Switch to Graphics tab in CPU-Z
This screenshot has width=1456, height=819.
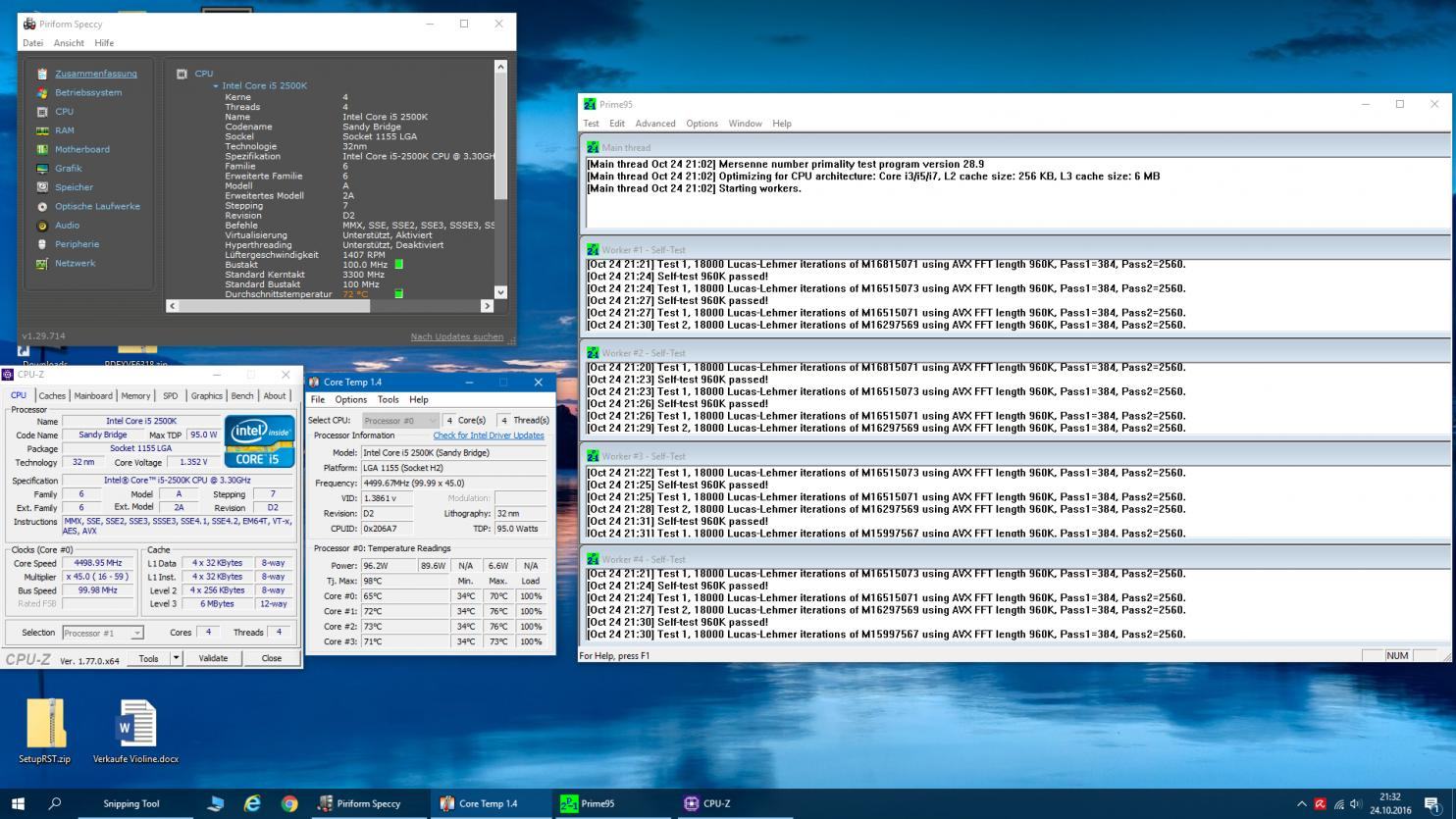[x=206, y=396]
